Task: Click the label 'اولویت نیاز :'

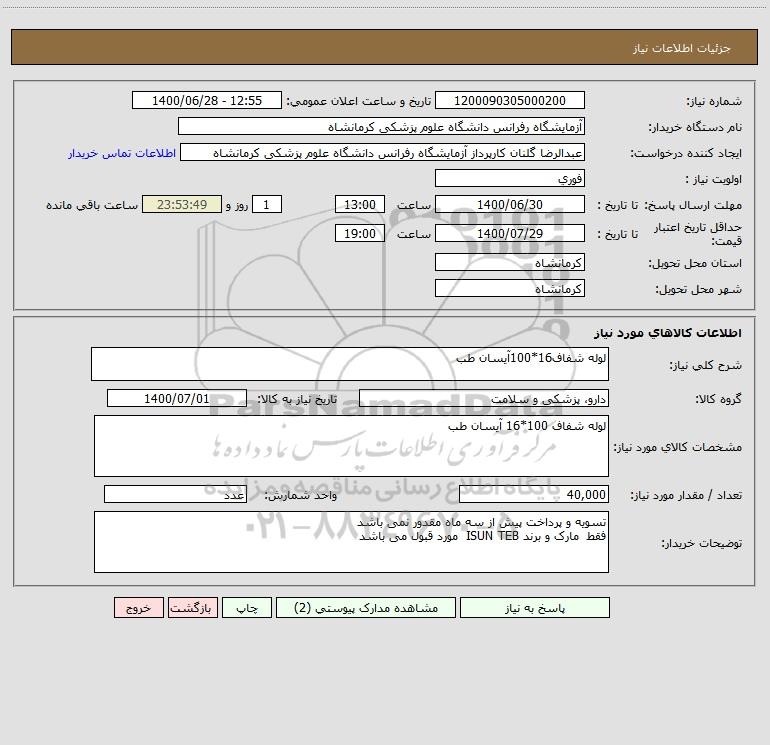Action: pos(713,179)
